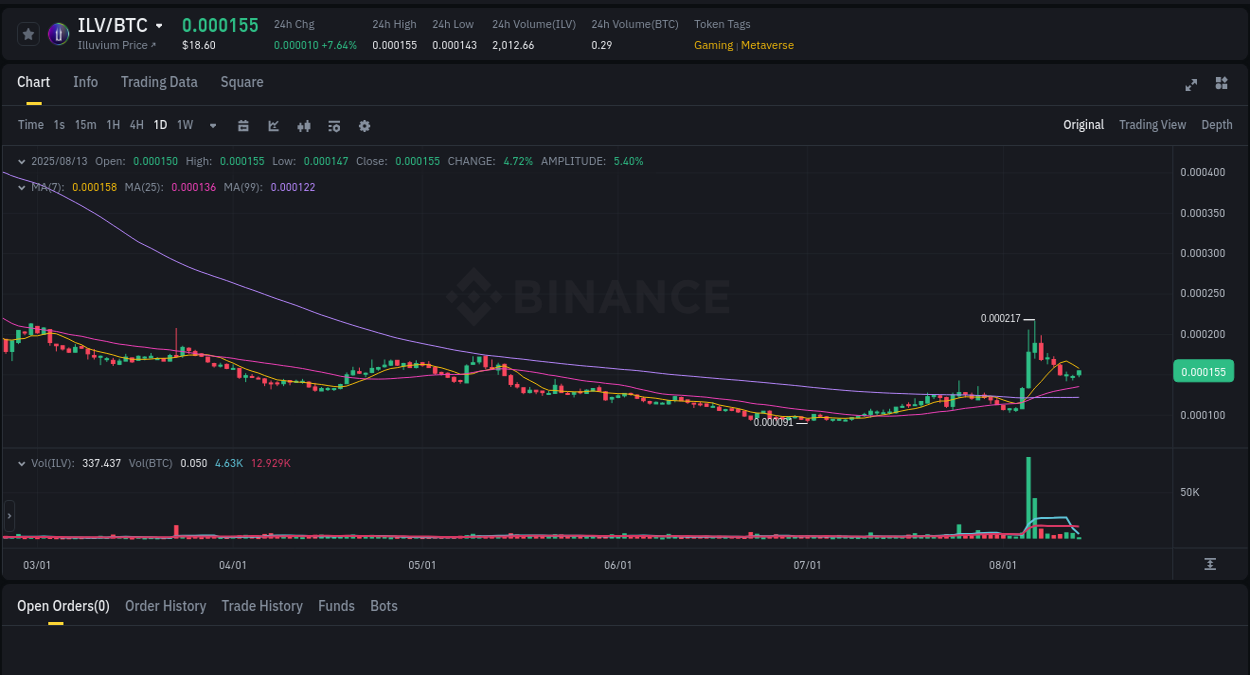Switch chart to Trading View mode

click(x=1152, y=125)
